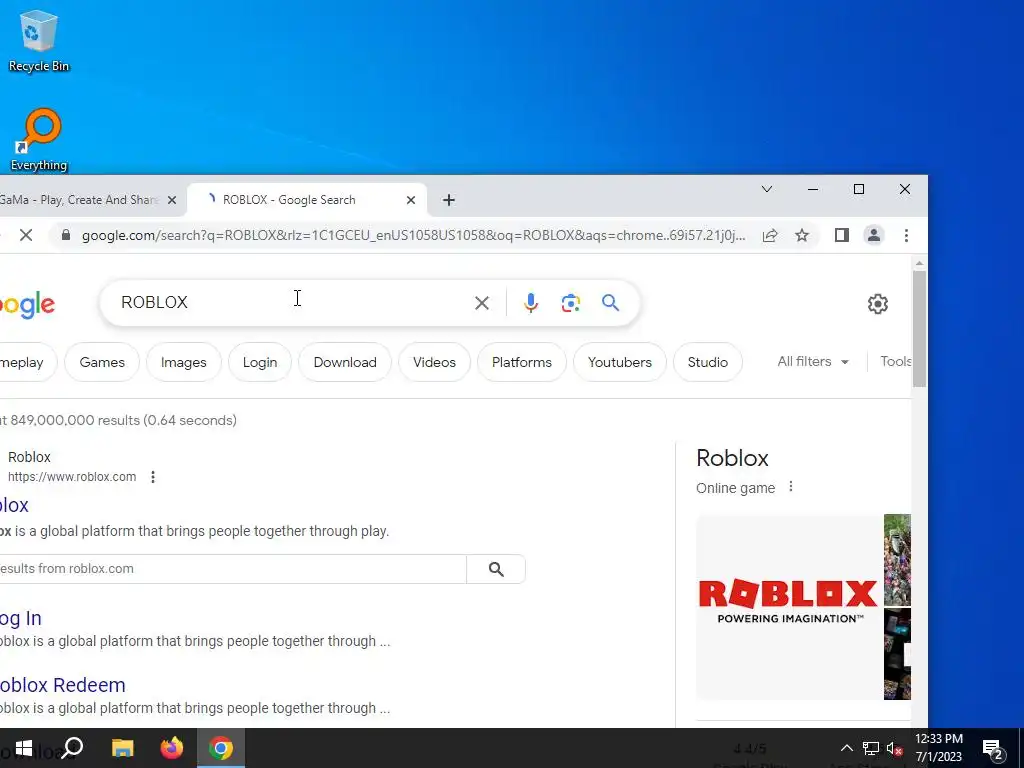Close the ROBLOX Google Search tab
Screen dimensions: 1024x768
tap(411, 200)
